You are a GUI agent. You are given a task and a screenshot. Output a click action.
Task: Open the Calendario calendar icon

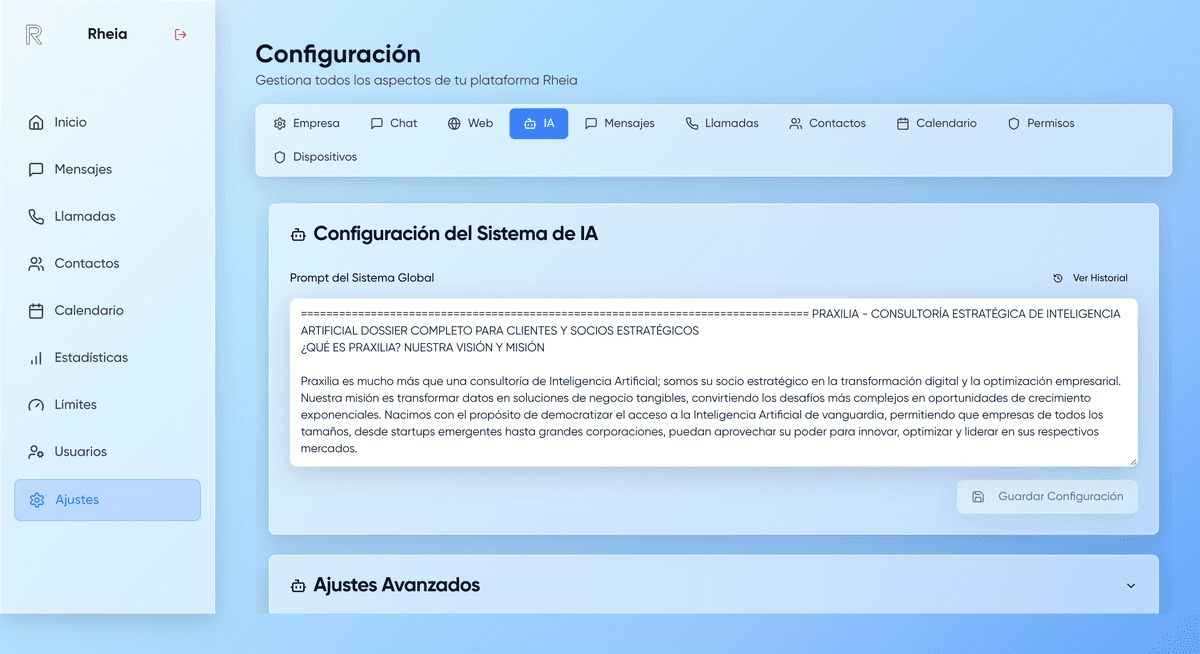click(36, 310)
